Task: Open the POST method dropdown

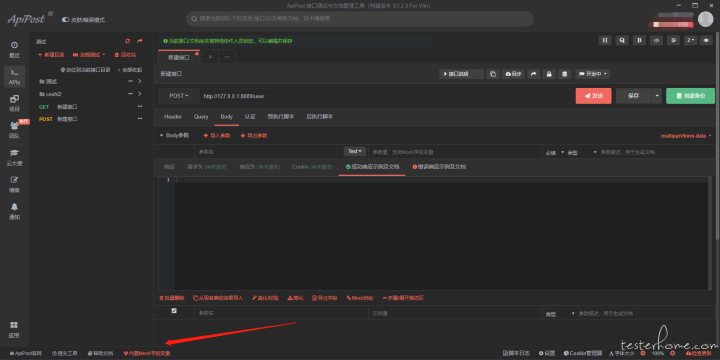Action: click(x=179, y=96)
